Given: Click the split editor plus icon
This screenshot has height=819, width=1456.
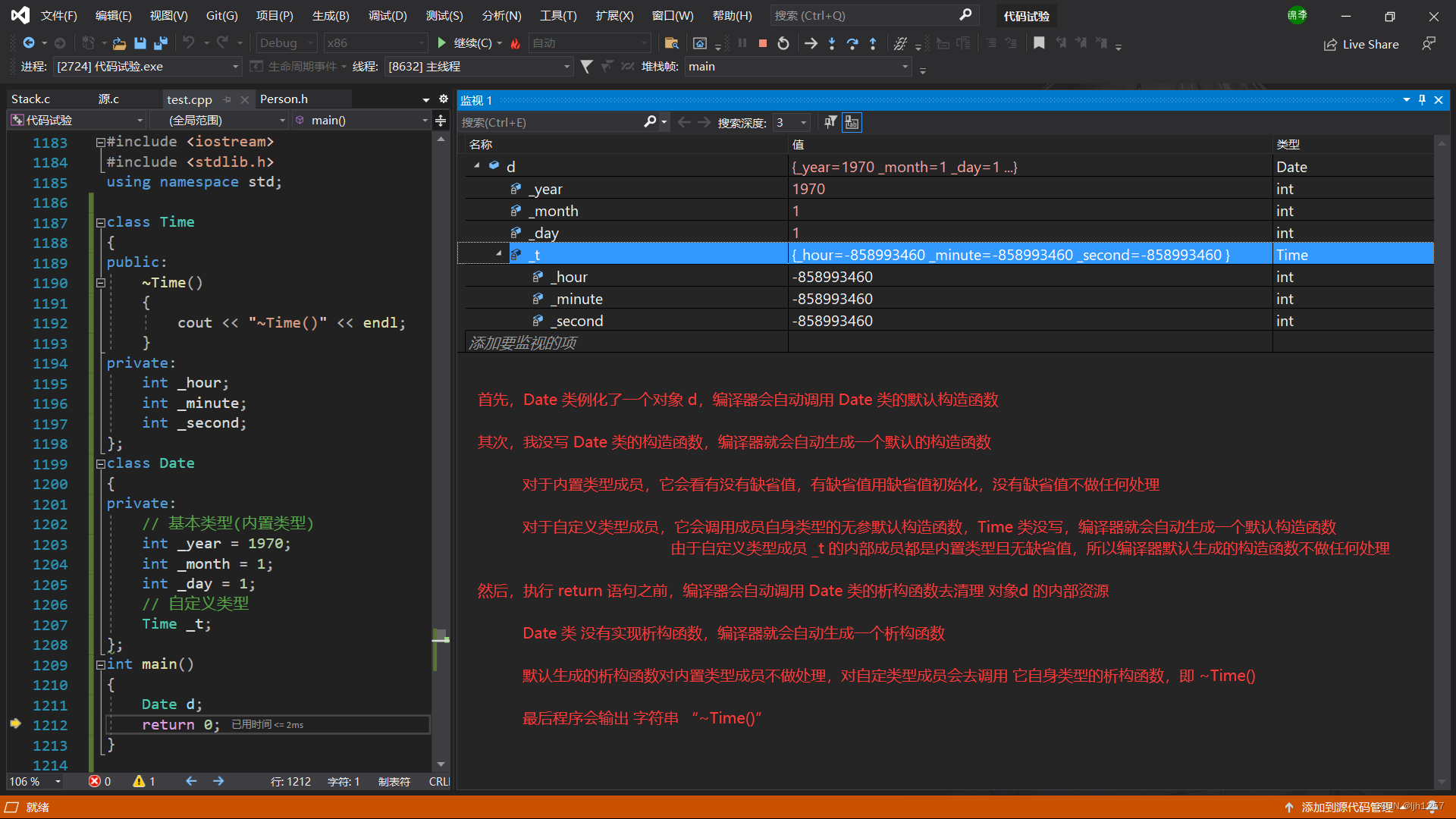Looking at the screenshot, I should 441,121.
